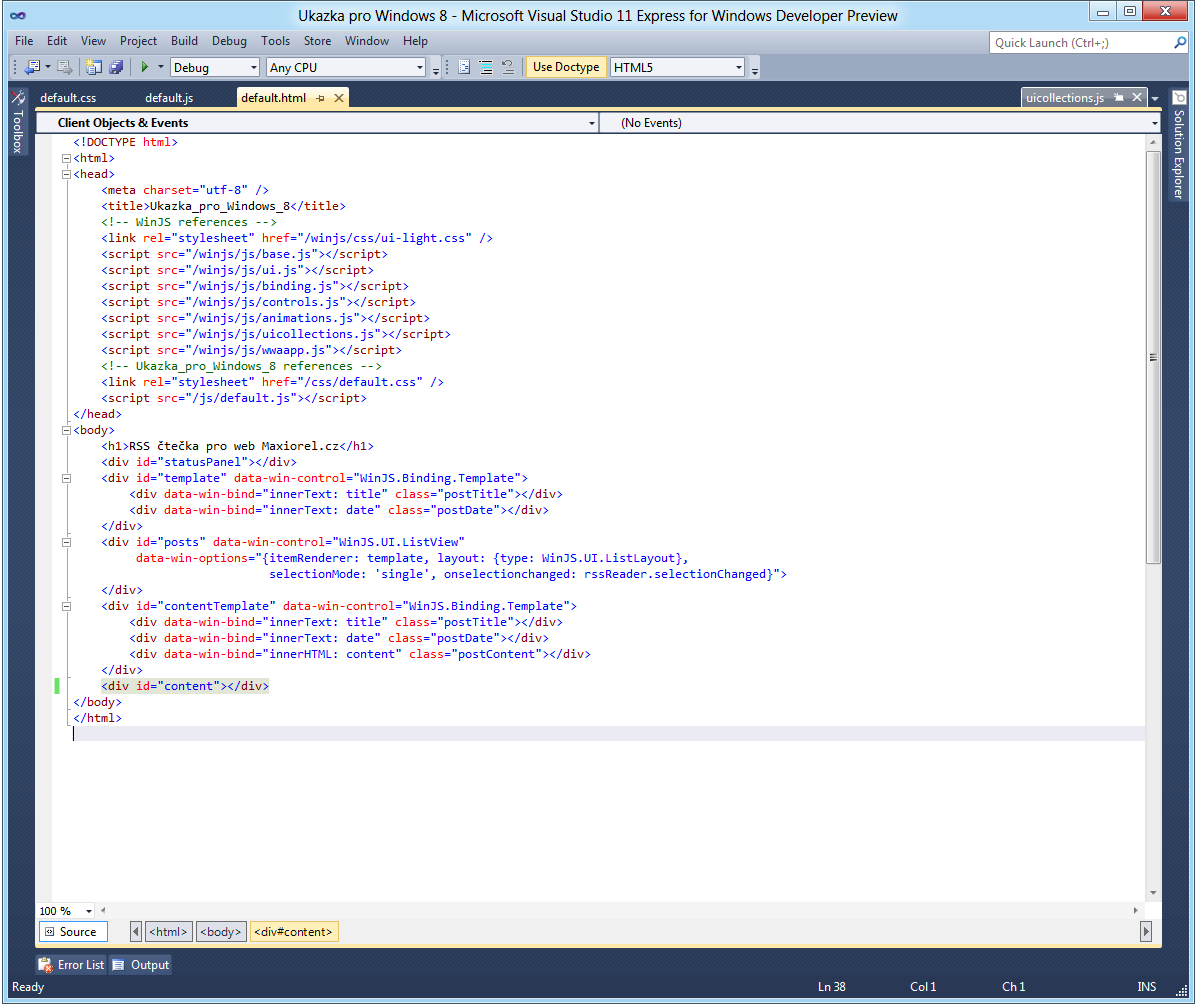Open the Build menu
Viewport: 1197px width, 1006px height.
184,41
